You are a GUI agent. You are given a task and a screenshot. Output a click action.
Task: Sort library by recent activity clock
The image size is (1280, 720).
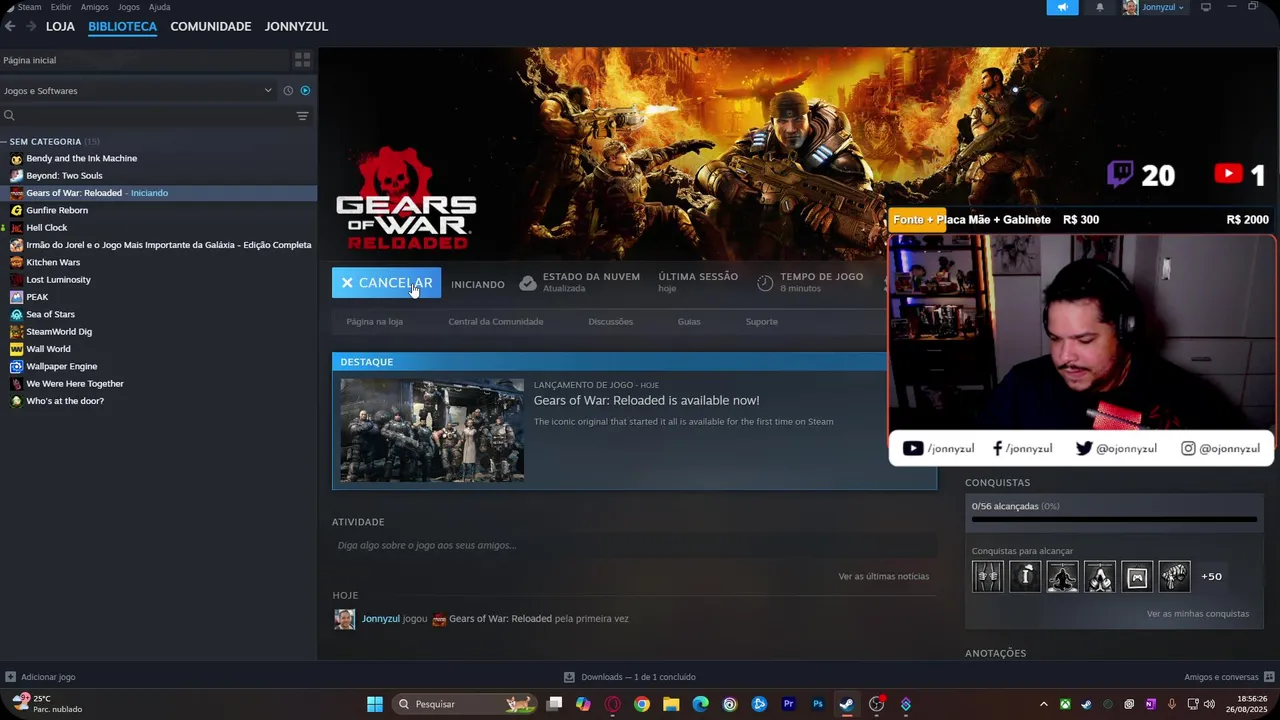tap(288, 91)
